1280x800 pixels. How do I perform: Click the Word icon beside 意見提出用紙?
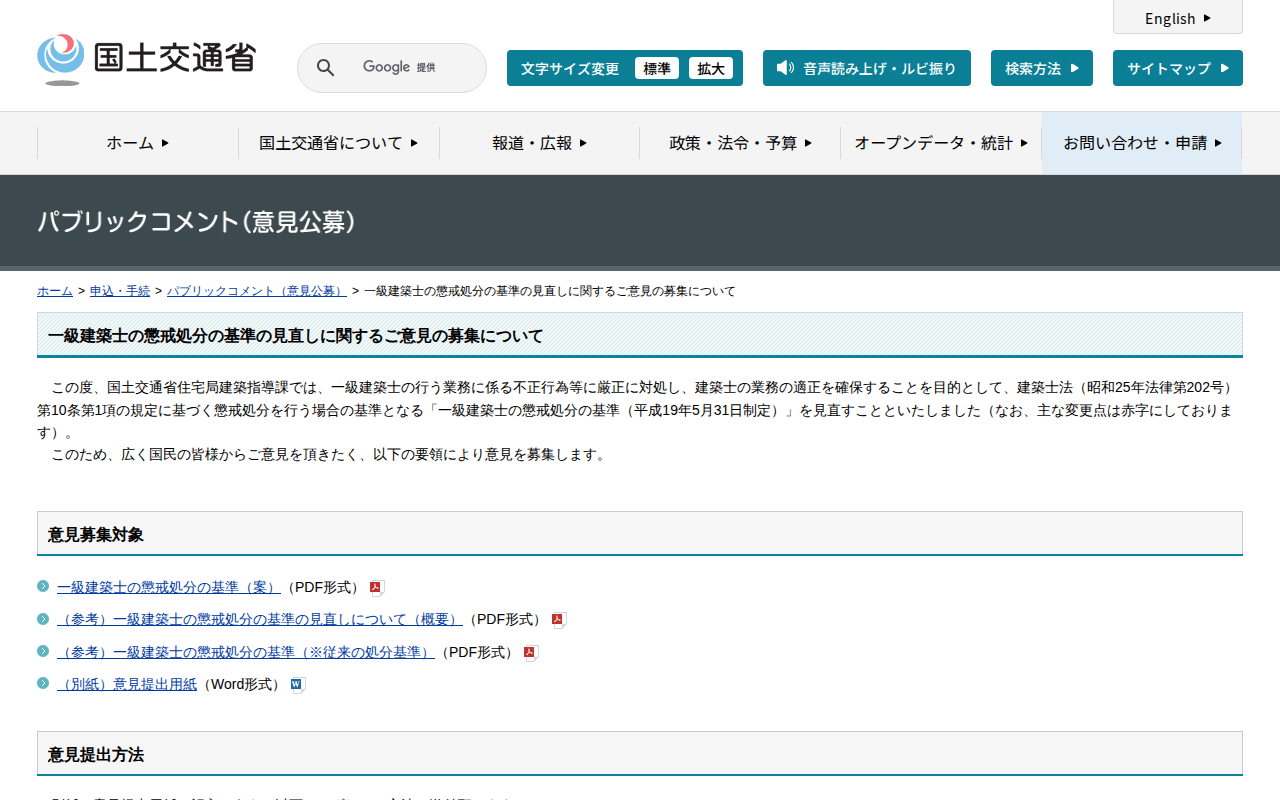(296, 684)
